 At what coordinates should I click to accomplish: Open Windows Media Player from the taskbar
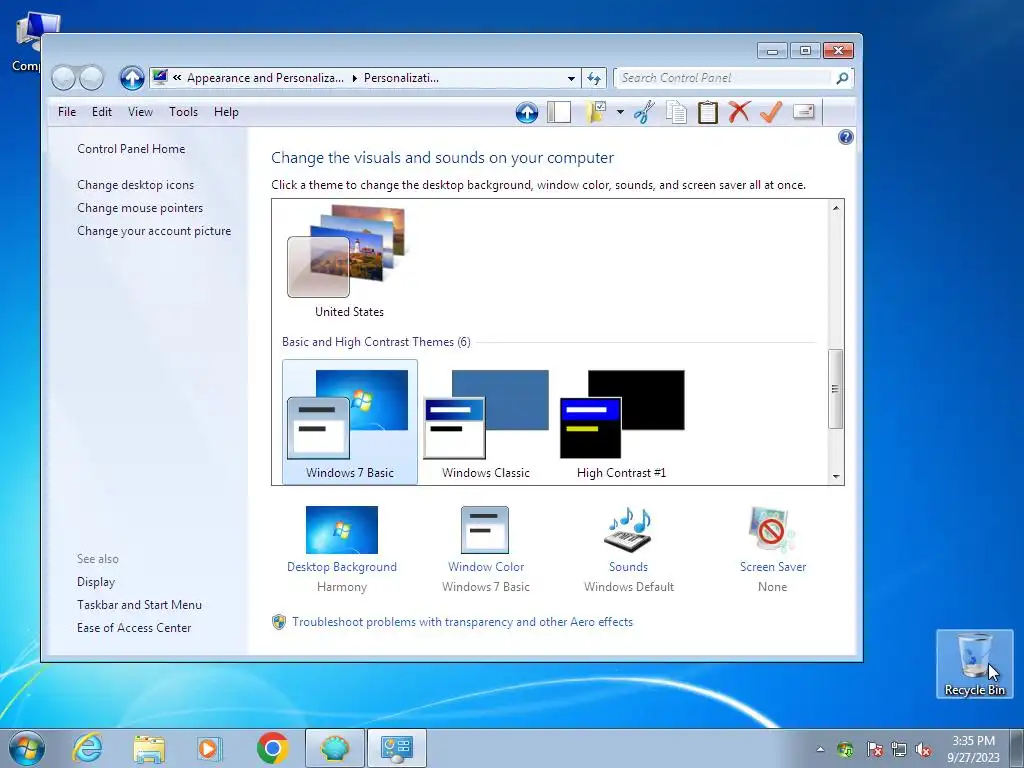click(x=210, y=748)
